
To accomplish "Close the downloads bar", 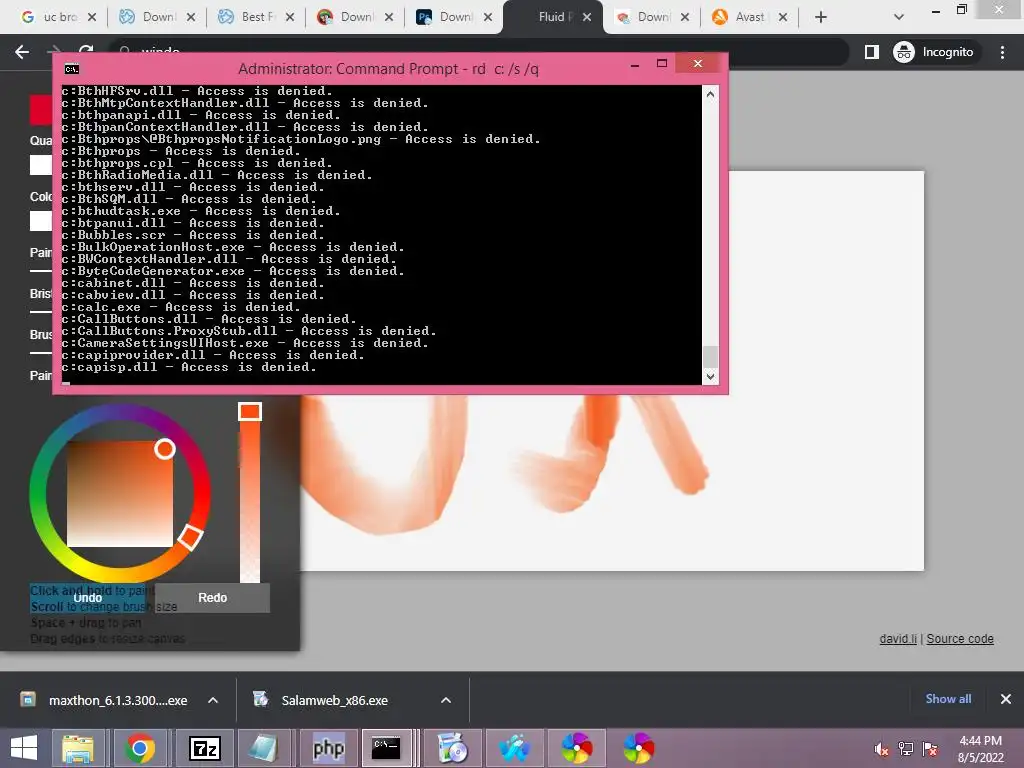I will coord(1006,699).
